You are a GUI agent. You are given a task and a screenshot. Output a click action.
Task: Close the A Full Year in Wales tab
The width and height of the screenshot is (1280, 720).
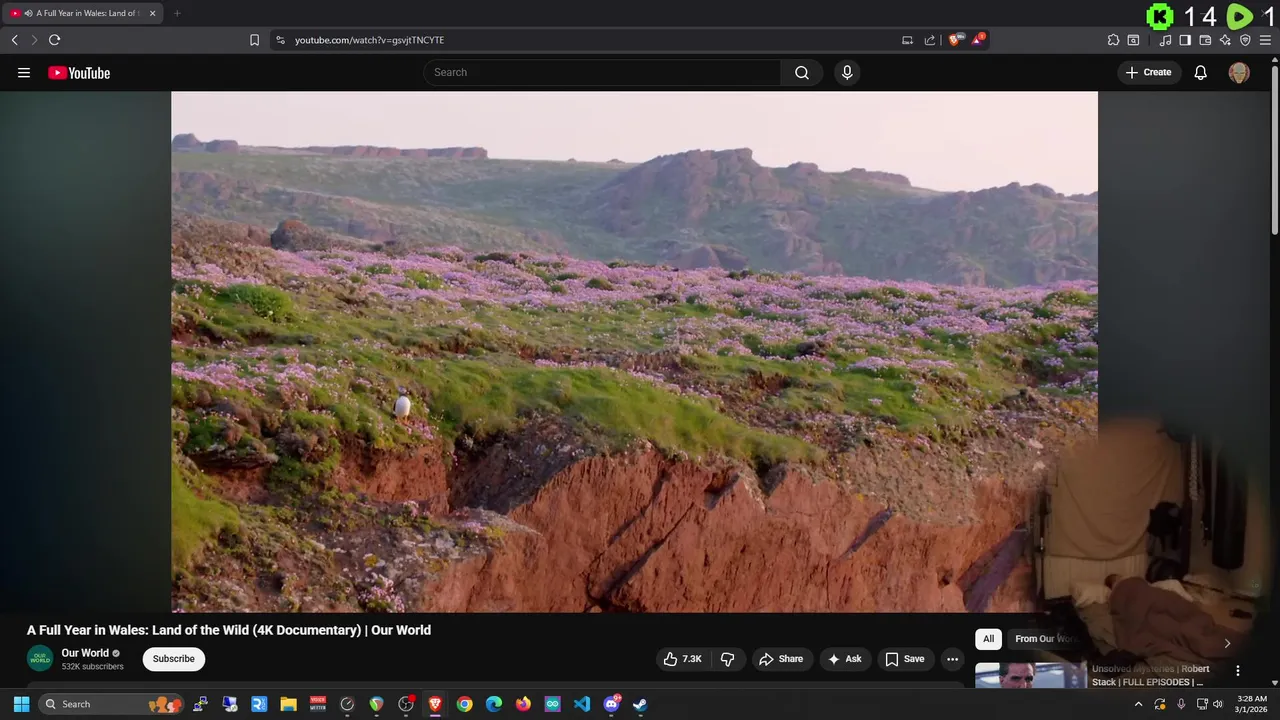click(153, 13)
